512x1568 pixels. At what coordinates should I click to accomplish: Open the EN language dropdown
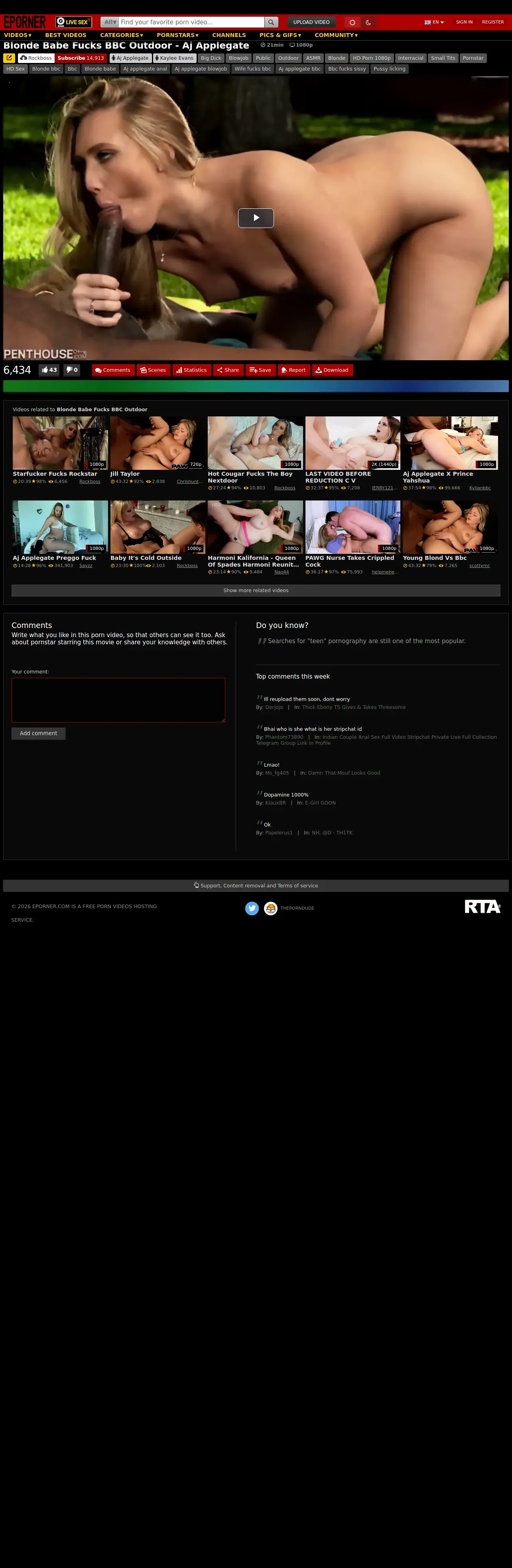point(435,22)
